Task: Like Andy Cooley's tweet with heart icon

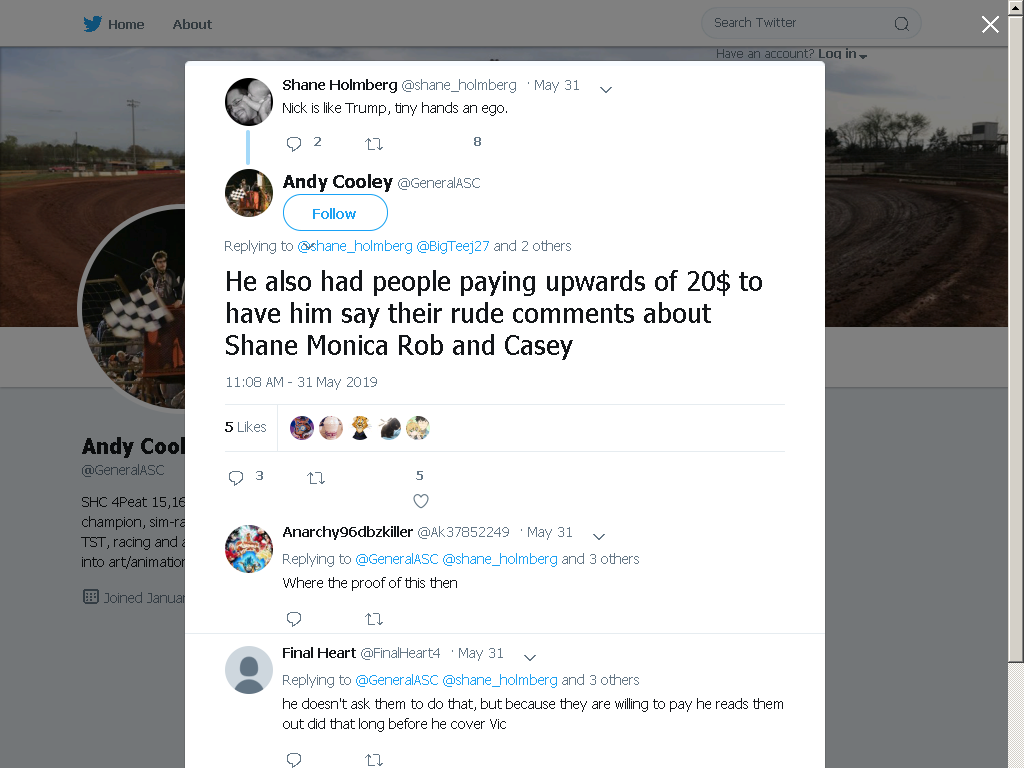Action: point(421,501)
